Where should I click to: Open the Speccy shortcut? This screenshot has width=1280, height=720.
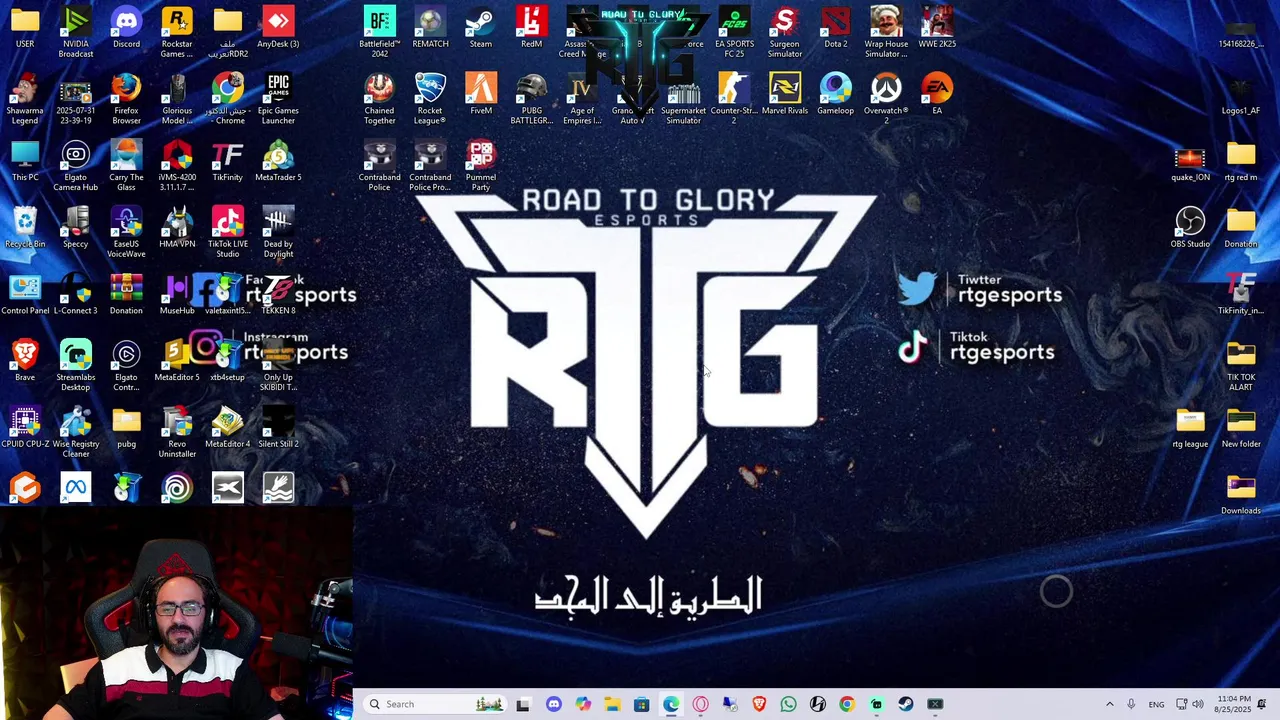tap(76, 228)
